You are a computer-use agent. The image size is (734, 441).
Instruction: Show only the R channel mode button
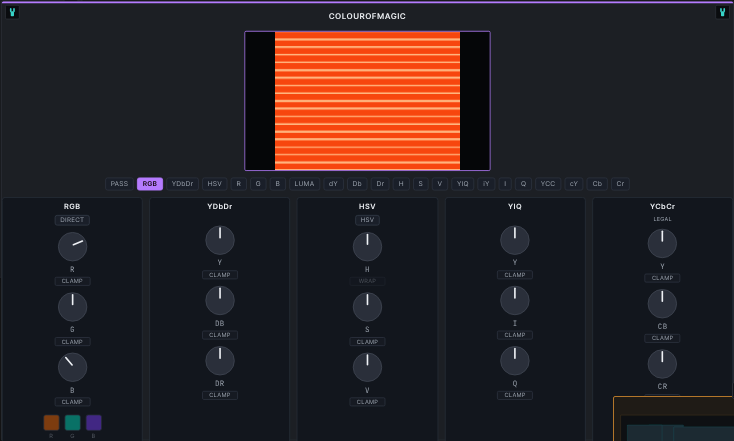239,184
